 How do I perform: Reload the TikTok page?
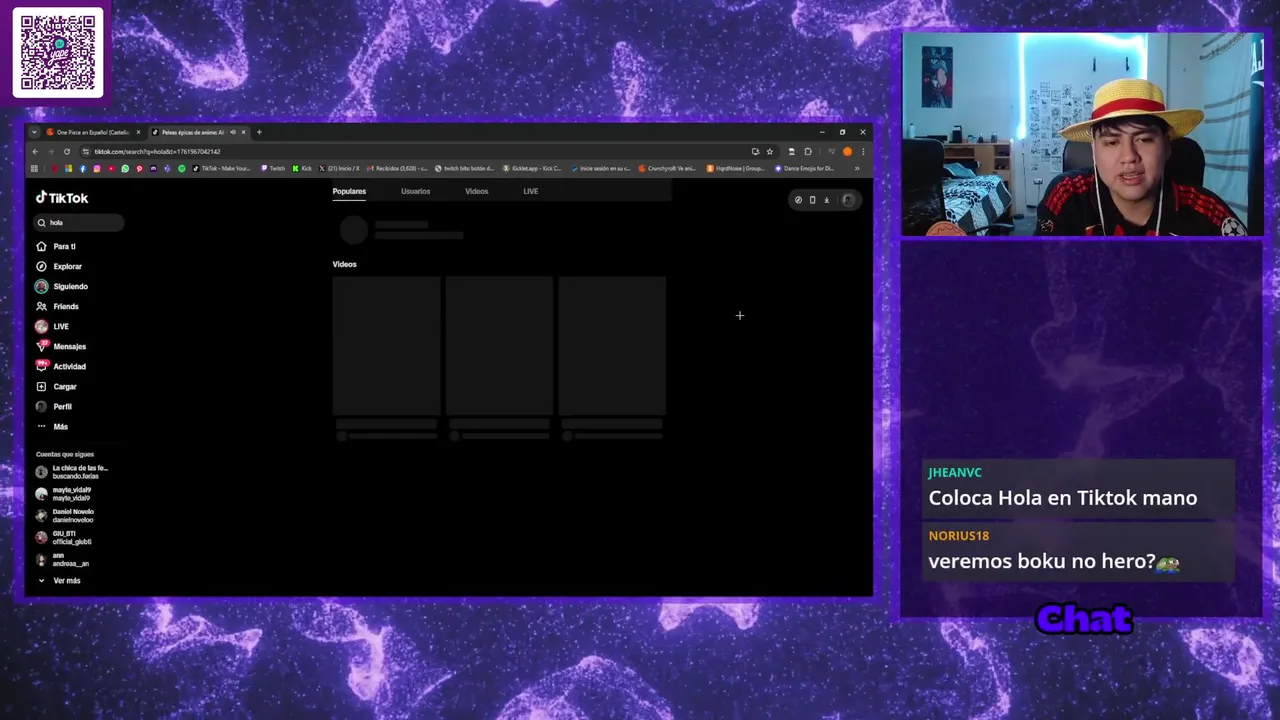click(67, 152)
